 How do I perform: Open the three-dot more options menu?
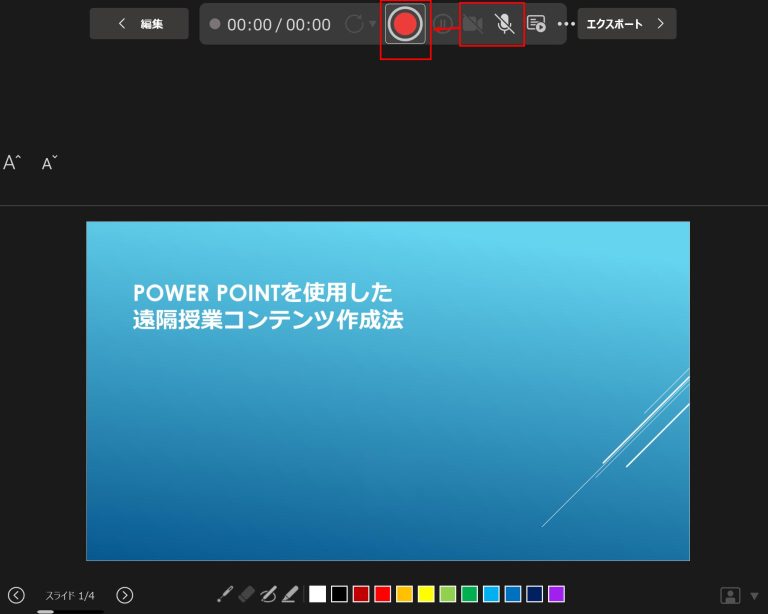[566, 24]
